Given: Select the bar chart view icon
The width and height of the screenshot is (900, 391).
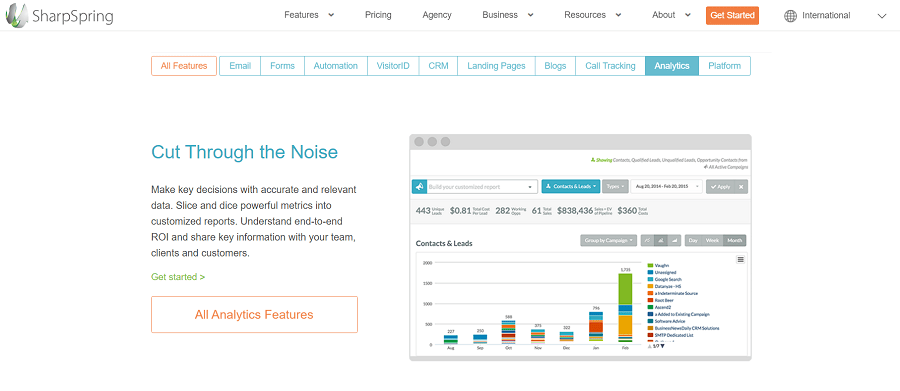Looking at the screenshot, I should pyautogui.click(x=661, y=241).
